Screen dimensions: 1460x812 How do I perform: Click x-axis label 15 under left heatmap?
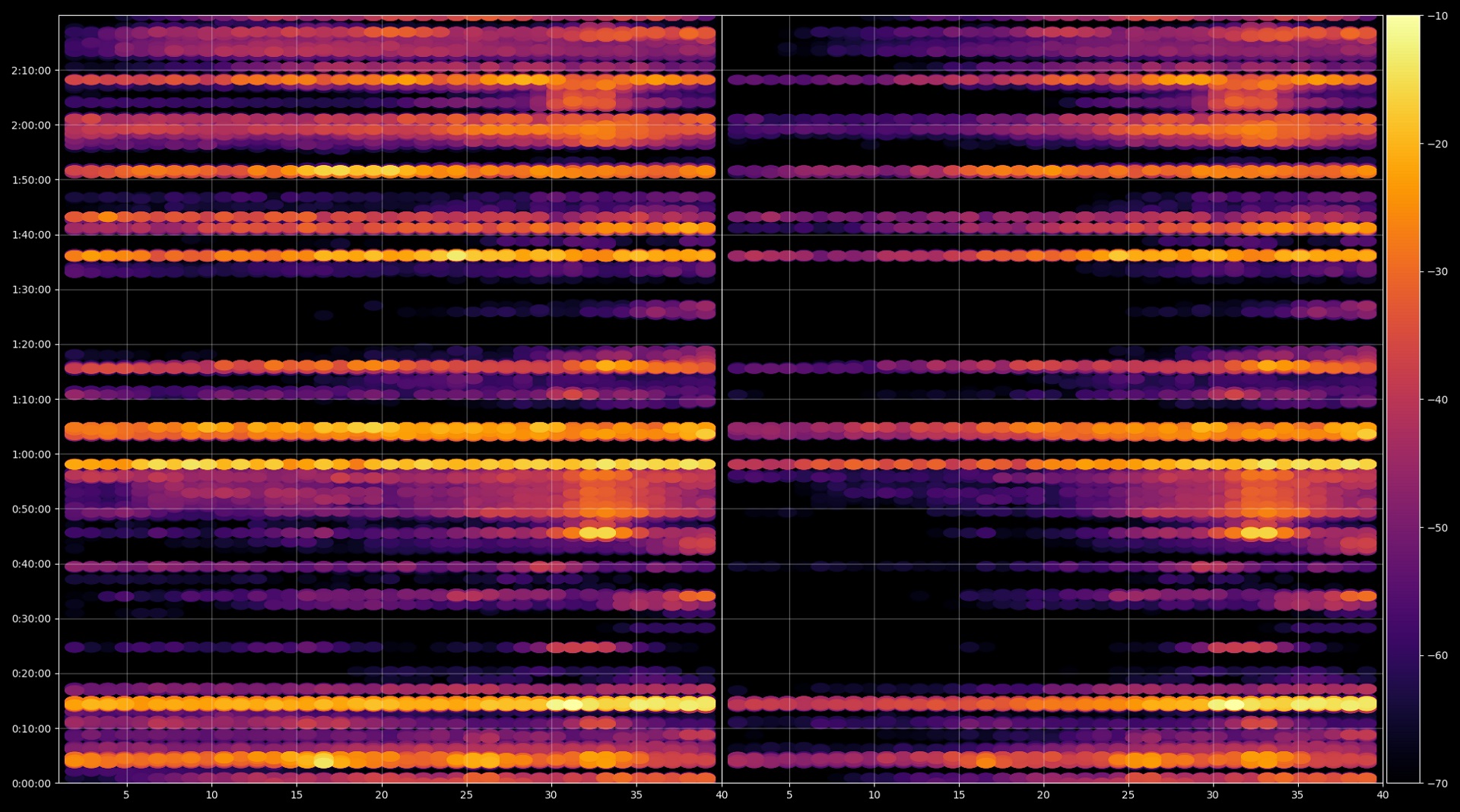[x=297, y=795]
